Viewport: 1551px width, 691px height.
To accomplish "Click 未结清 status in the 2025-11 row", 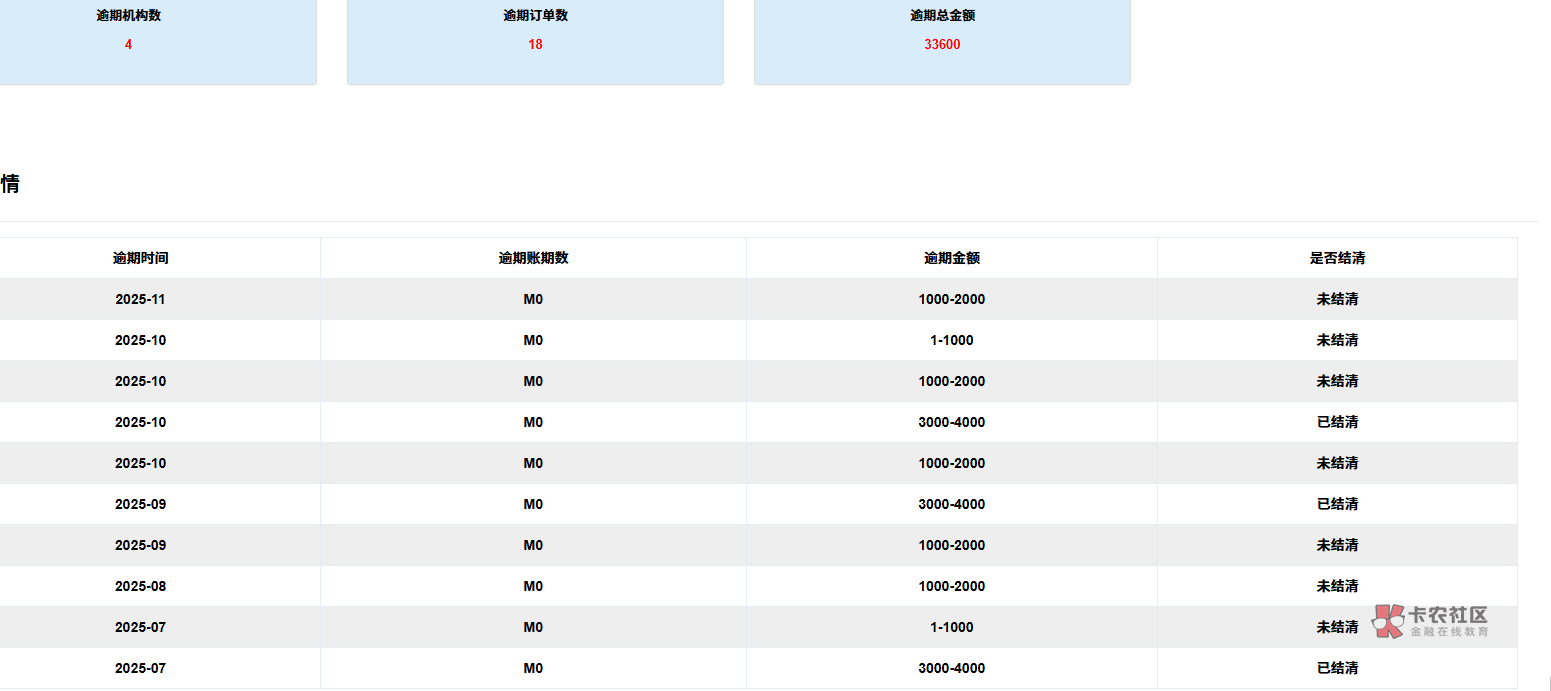I will tap(1337, 299).
